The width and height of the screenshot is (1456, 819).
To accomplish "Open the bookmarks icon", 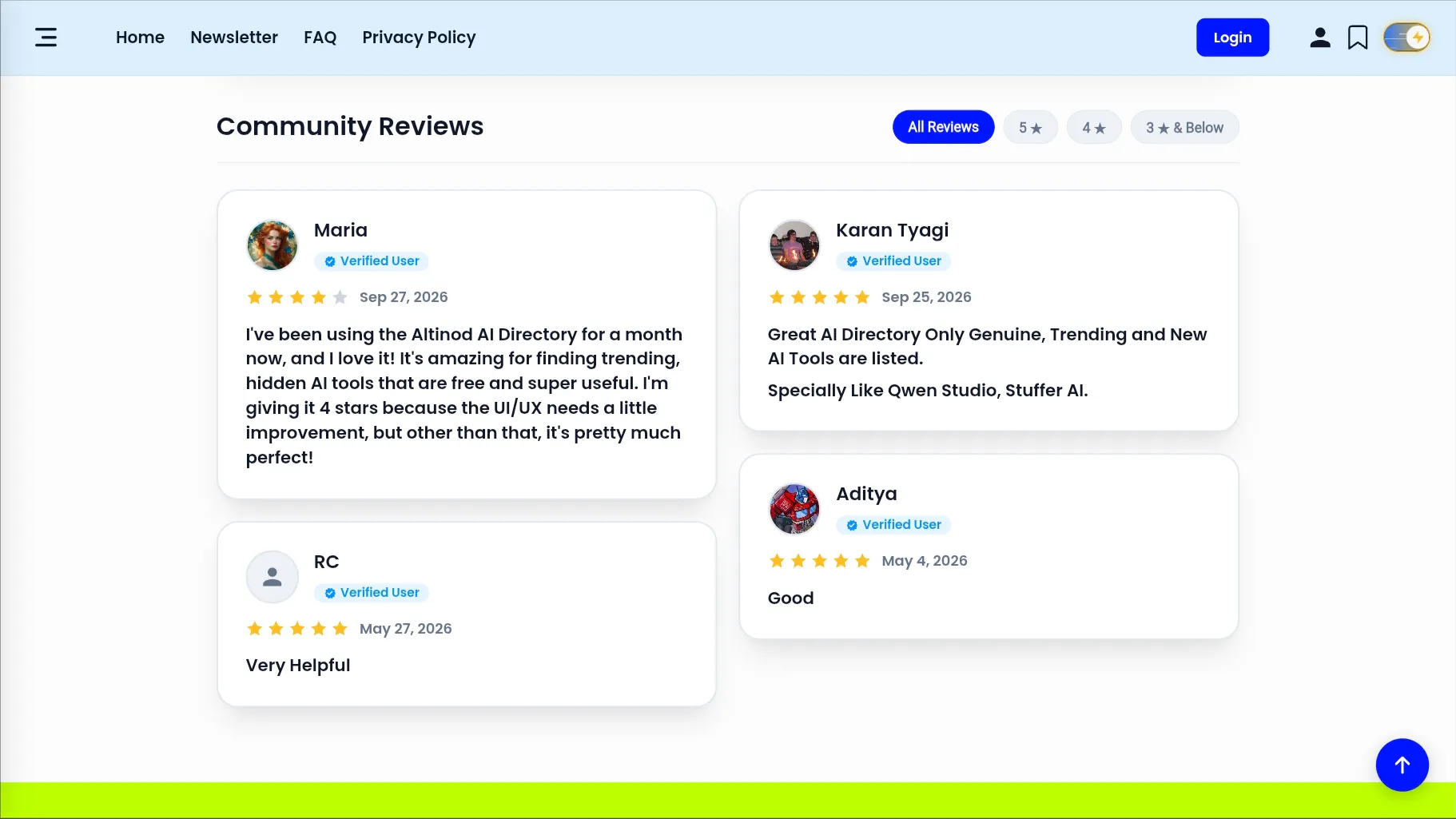I will 1358,38.
